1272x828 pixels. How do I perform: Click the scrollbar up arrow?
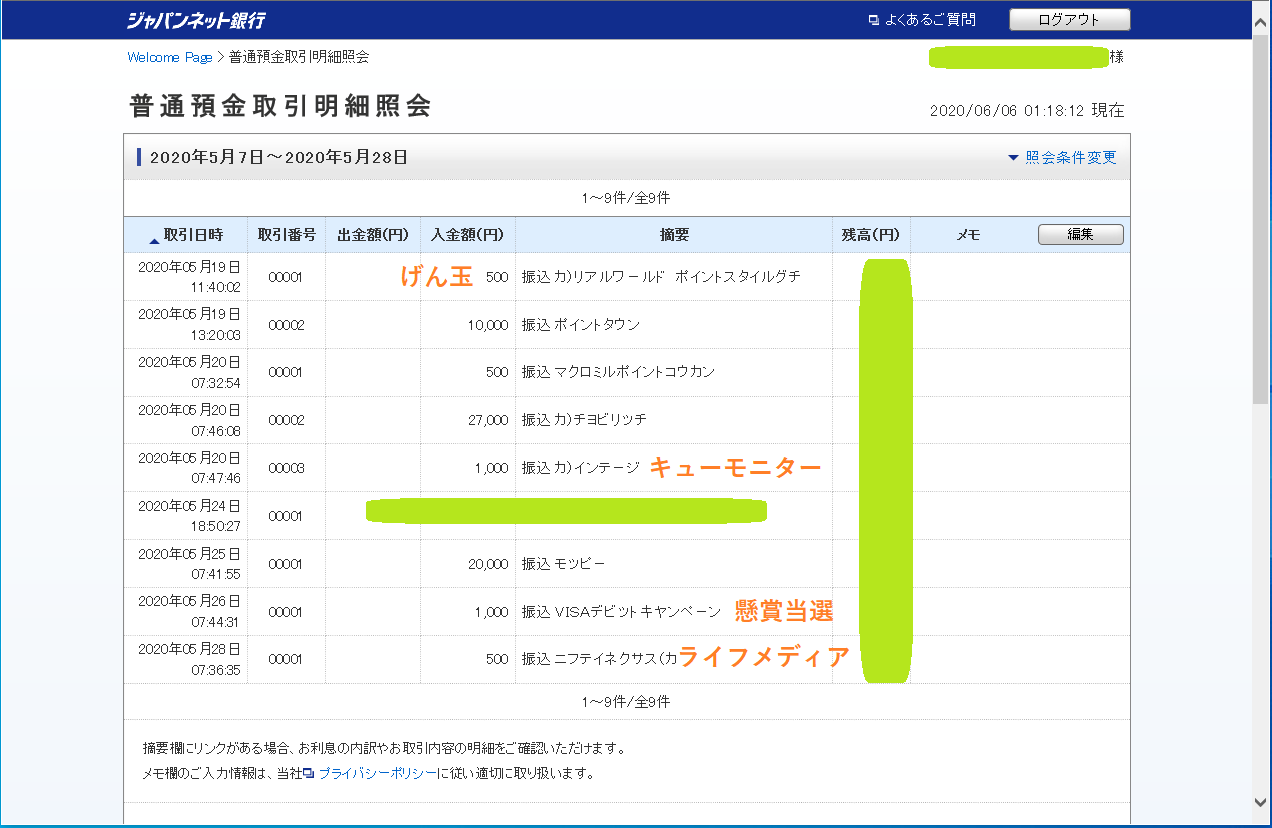click(1261, 9)
